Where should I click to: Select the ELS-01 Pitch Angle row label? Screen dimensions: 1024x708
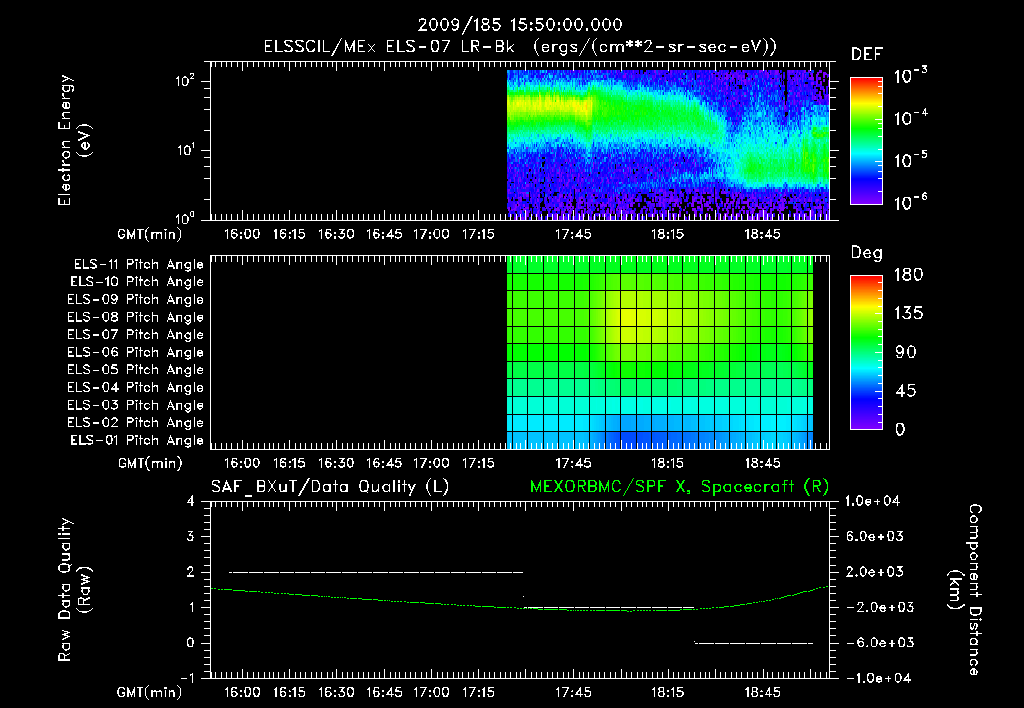pyautogui.click(x=137, y=440)
